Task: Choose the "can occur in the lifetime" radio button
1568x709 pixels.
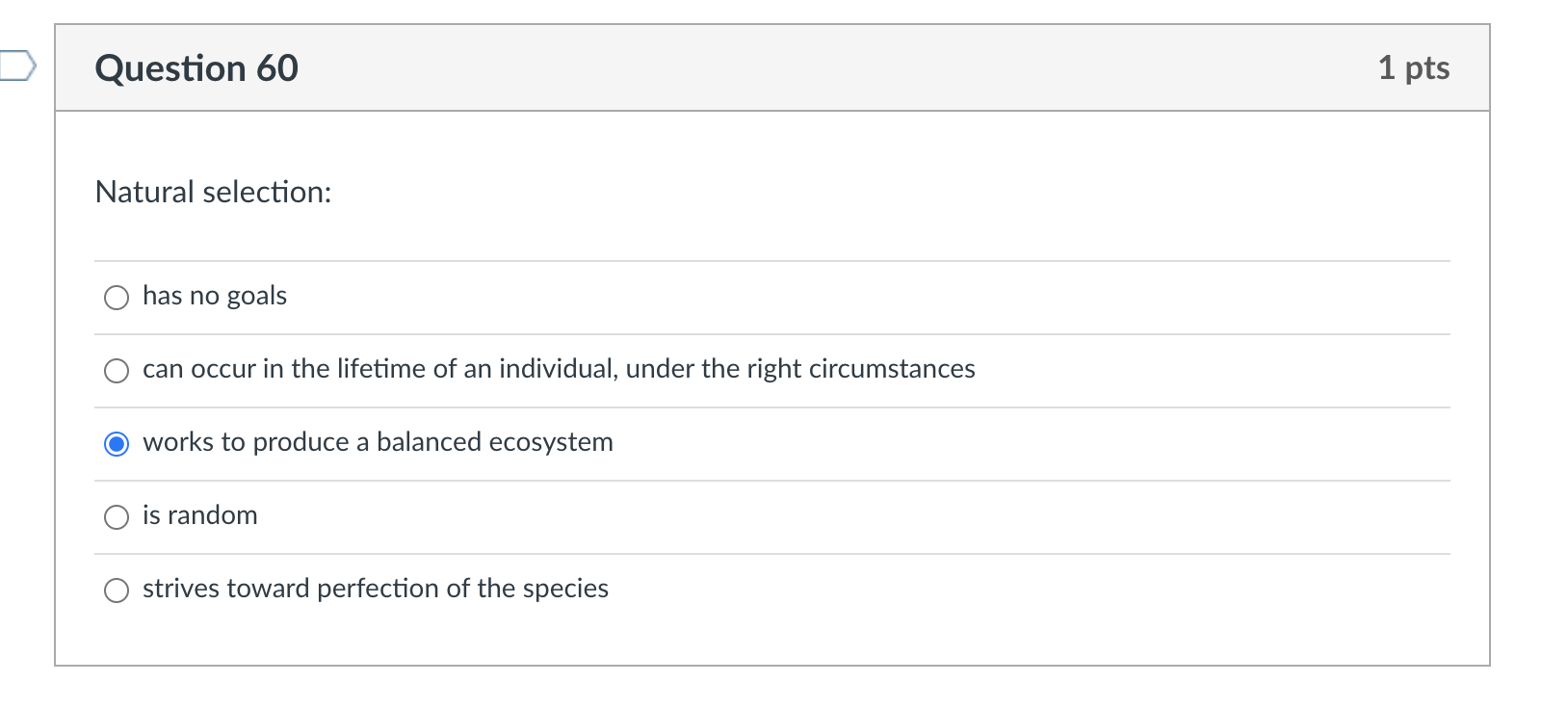Action: point(117,371)
